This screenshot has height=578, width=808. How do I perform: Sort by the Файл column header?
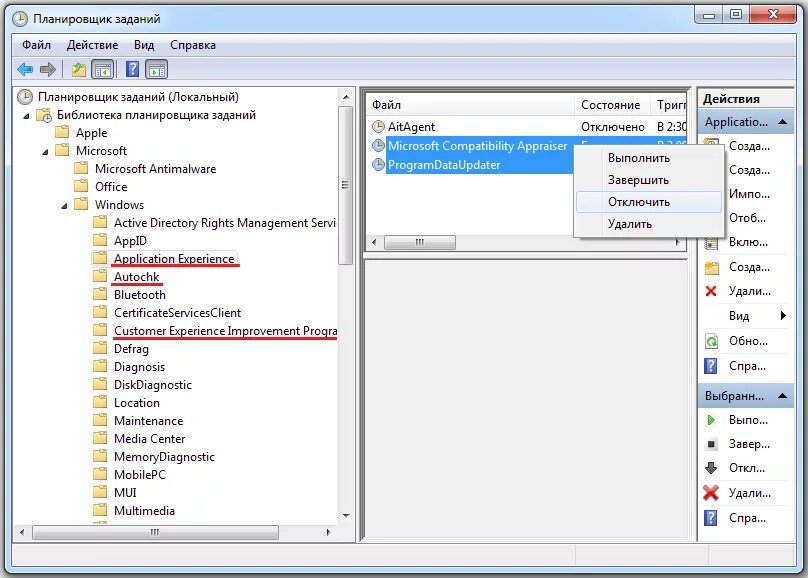[470, 105]
